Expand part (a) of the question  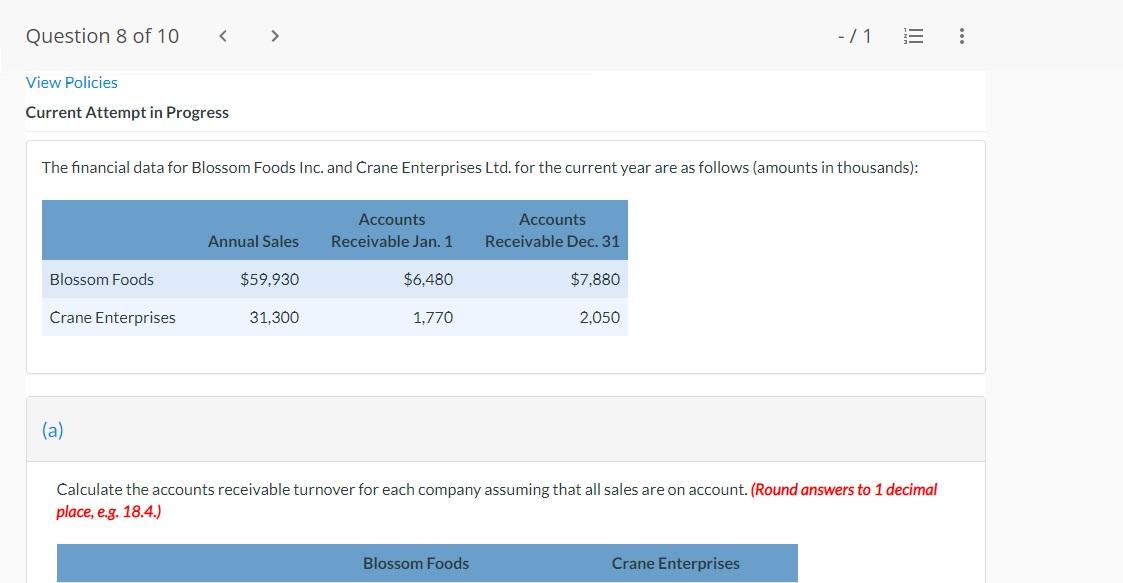(x=51, y=429)
